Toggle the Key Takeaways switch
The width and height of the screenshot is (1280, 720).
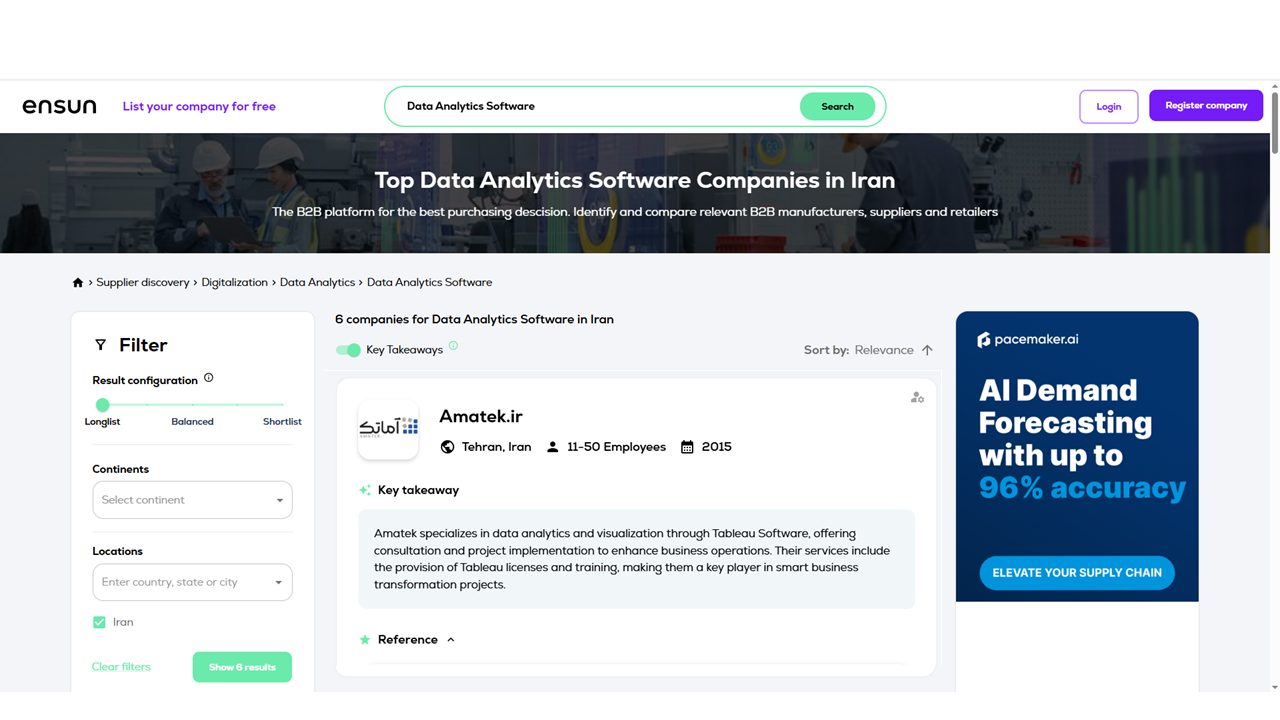point(348,350)
